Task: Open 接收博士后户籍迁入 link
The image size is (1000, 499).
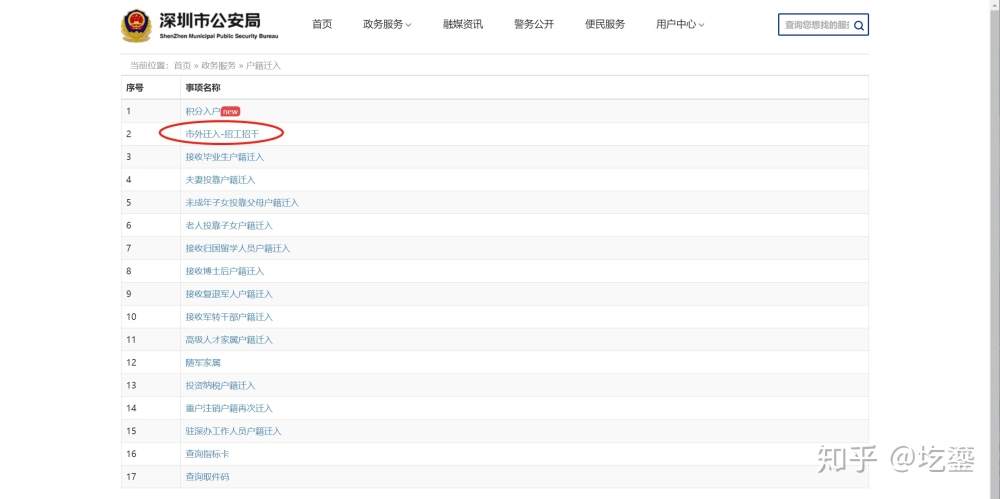Action: coord(224,271)
